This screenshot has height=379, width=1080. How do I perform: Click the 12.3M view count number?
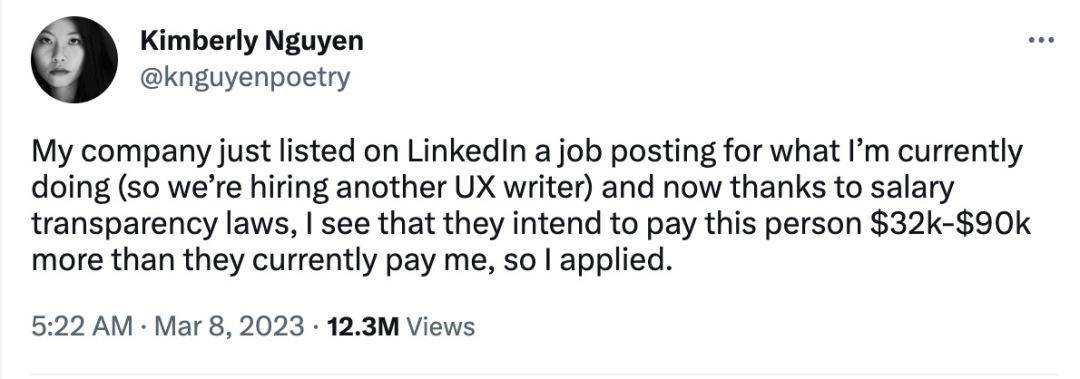(x=363, y=326)
